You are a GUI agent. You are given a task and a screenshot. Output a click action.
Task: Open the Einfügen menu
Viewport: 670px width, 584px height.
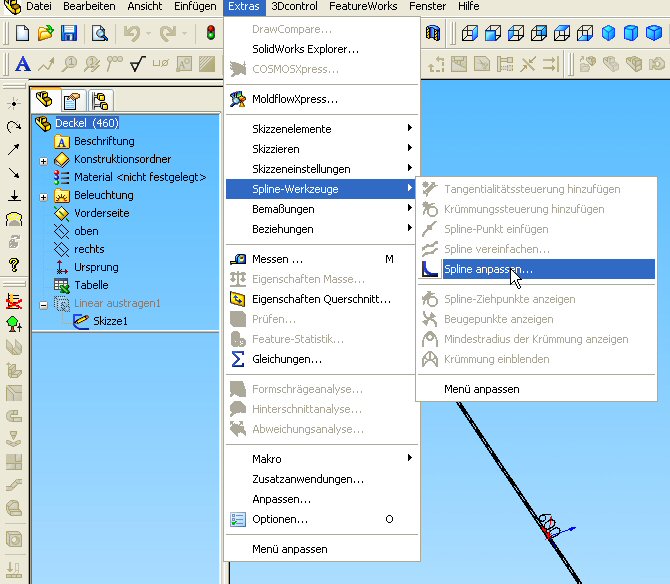(195, 6)
